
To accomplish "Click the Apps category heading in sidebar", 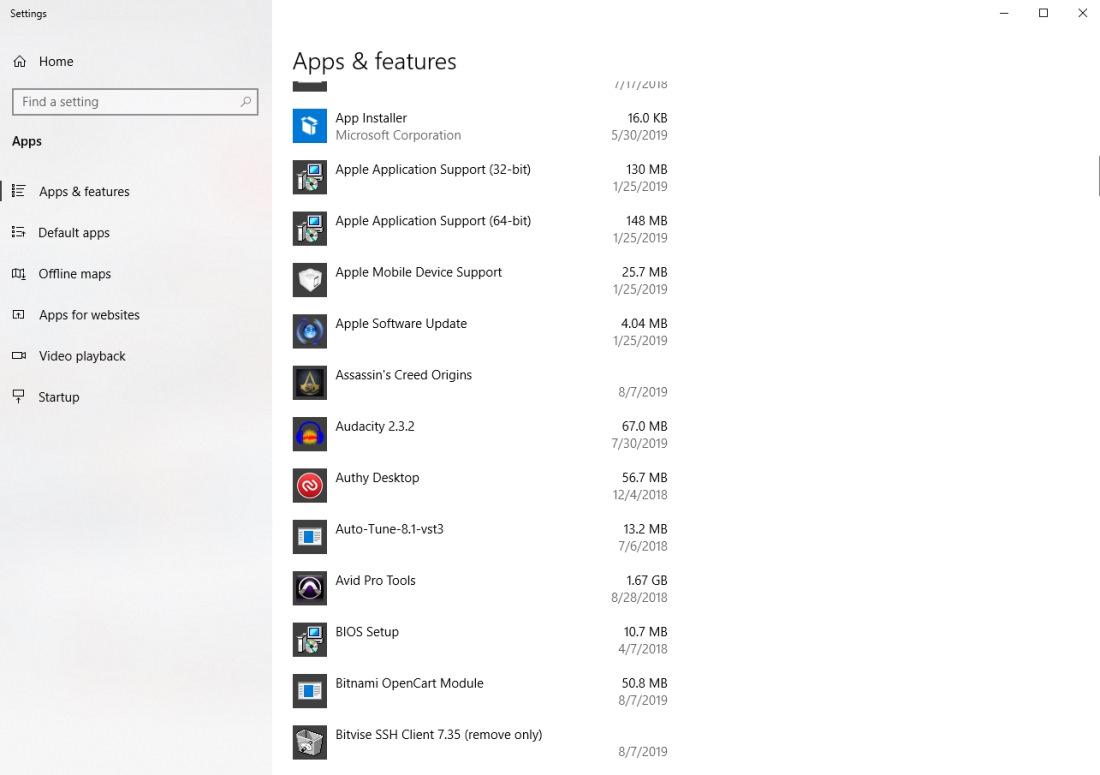I will (27, 142).
